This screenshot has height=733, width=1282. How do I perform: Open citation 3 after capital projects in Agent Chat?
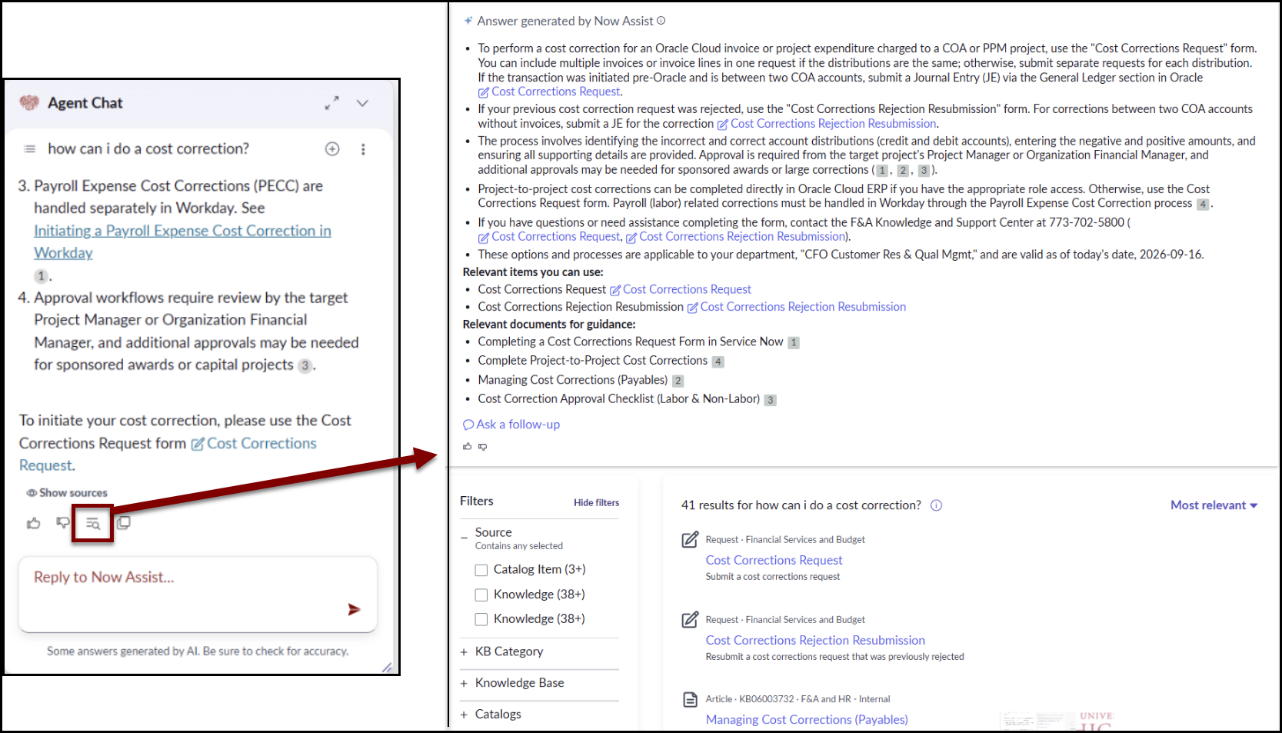[x=305, y=365]
